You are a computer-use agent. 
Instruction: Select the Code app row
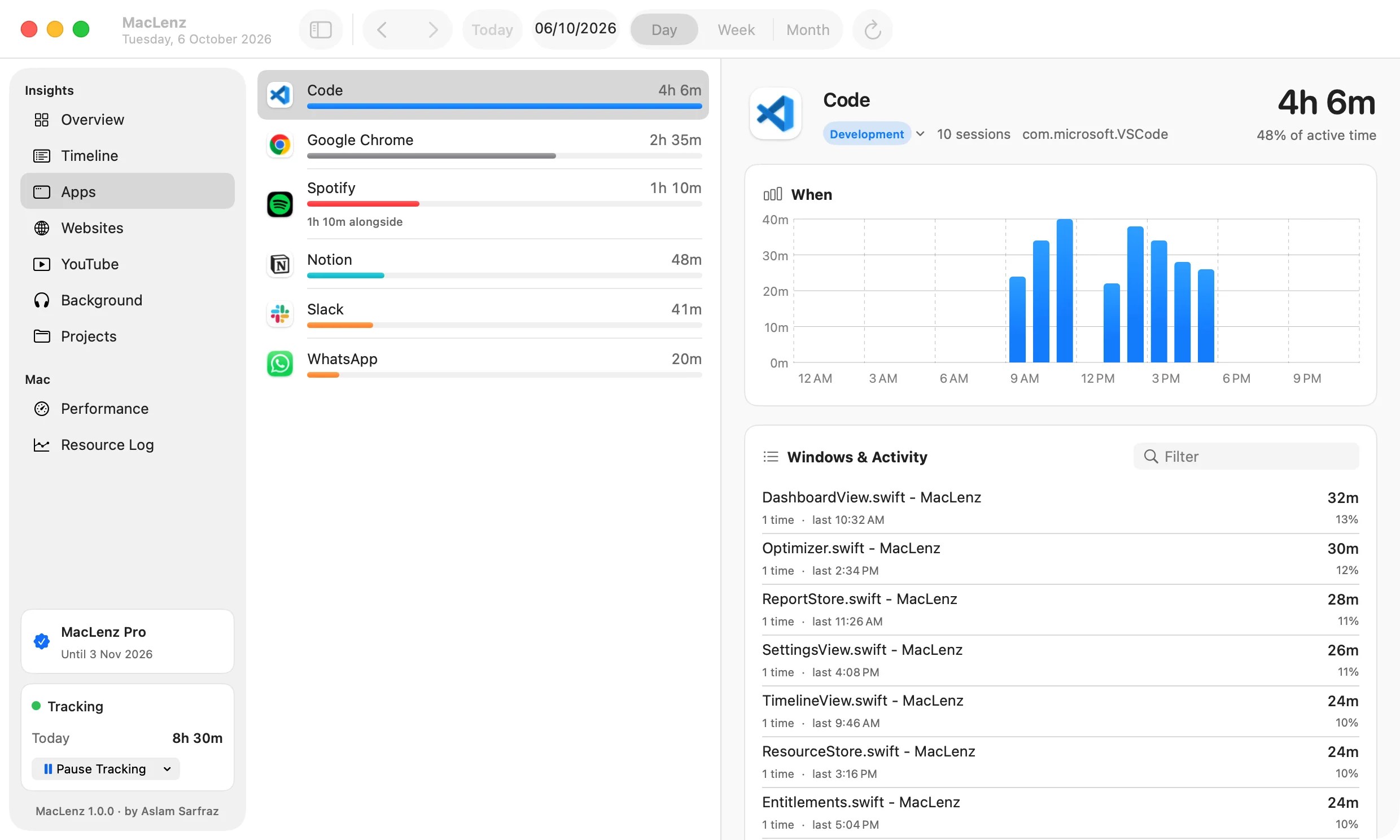483,94
